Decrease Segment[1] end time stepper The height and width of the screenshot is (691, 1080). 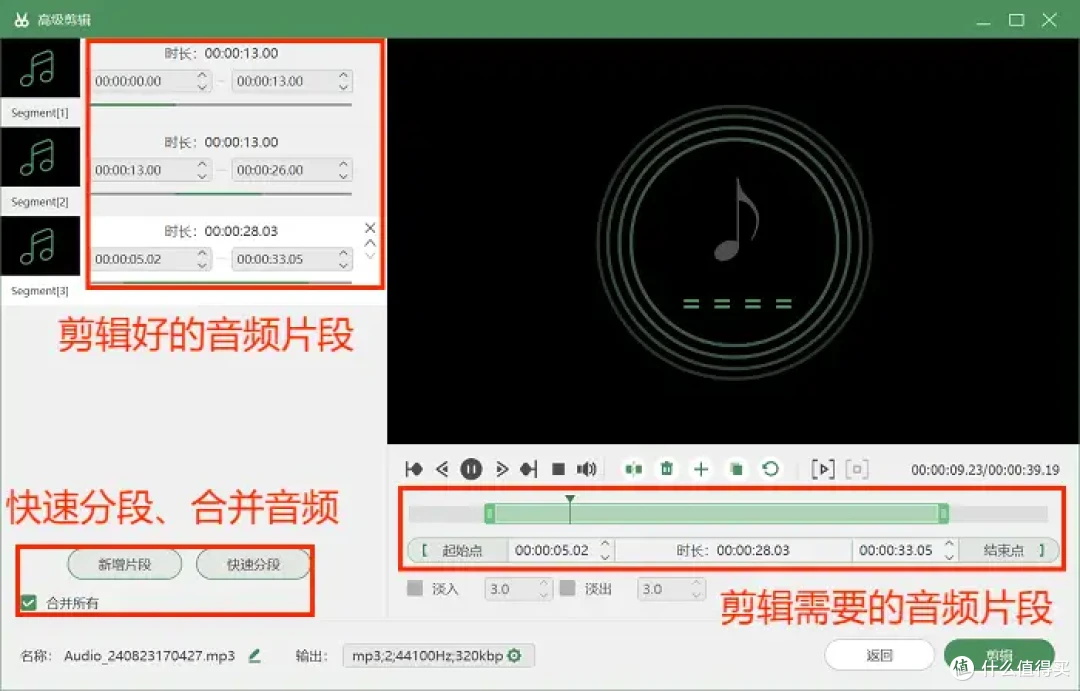coord(344,87)
